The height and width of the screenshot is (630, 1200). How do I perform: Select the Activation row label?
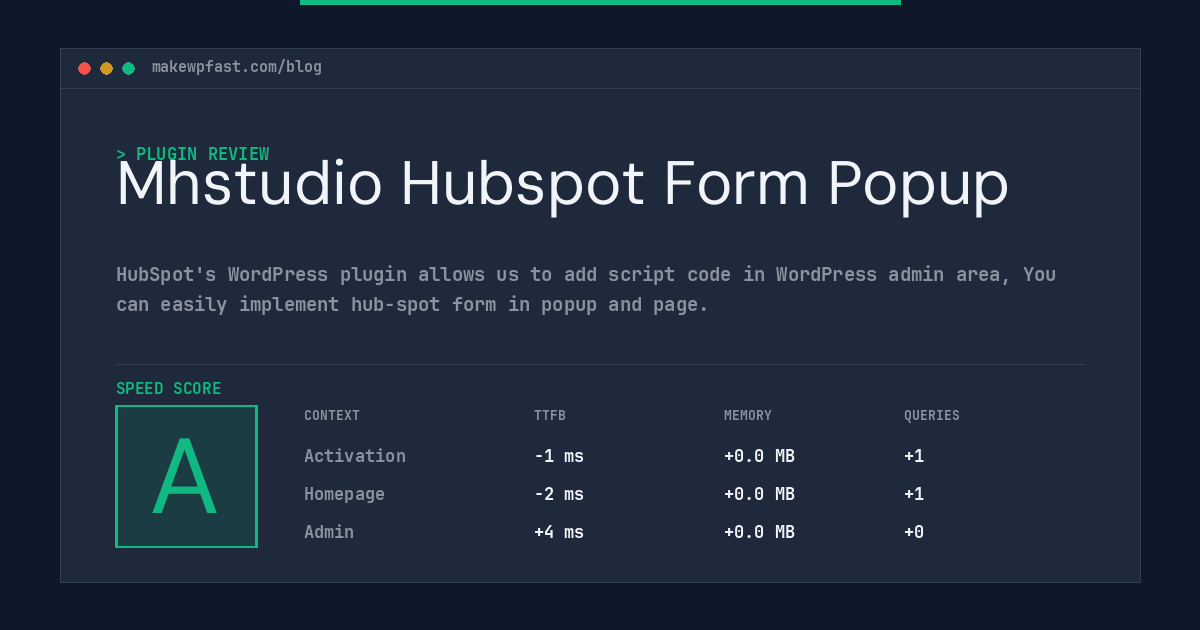click(x=355, y=456)
